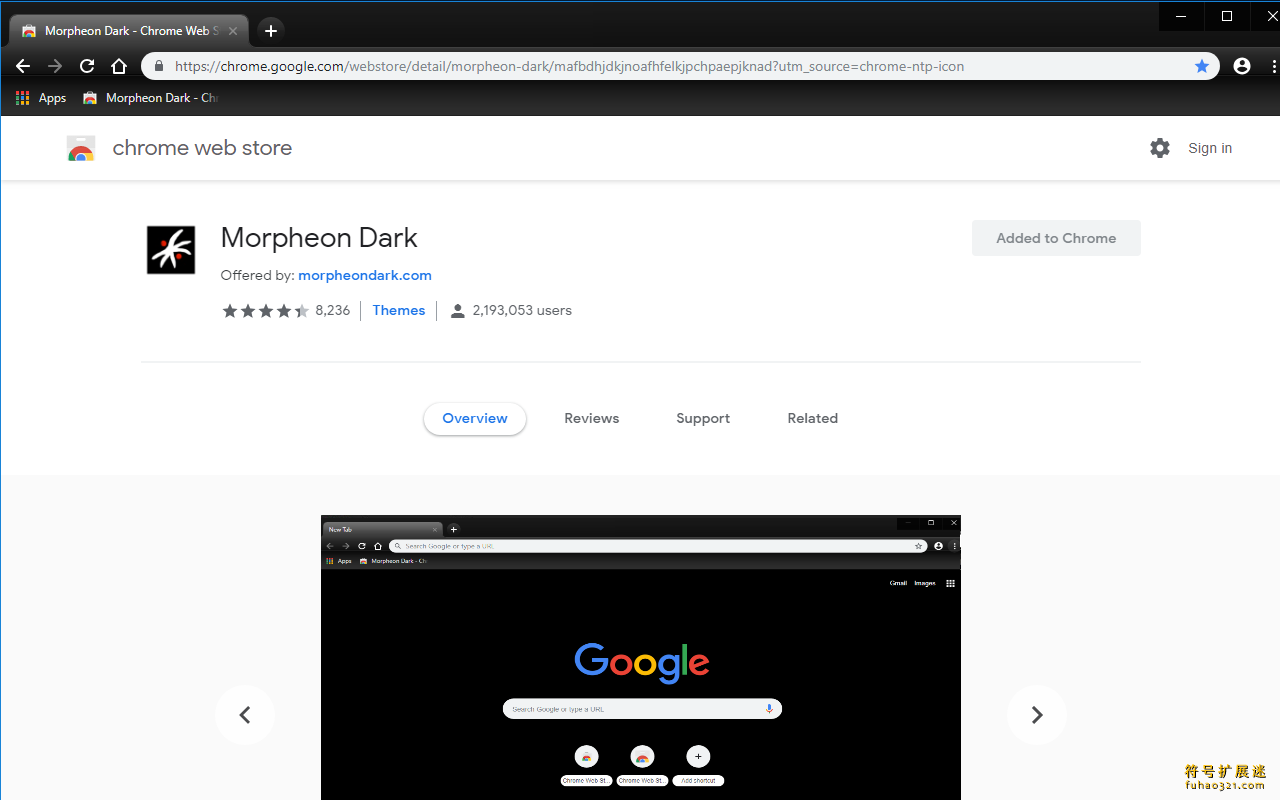Click the users person icon

pos(457,311)
